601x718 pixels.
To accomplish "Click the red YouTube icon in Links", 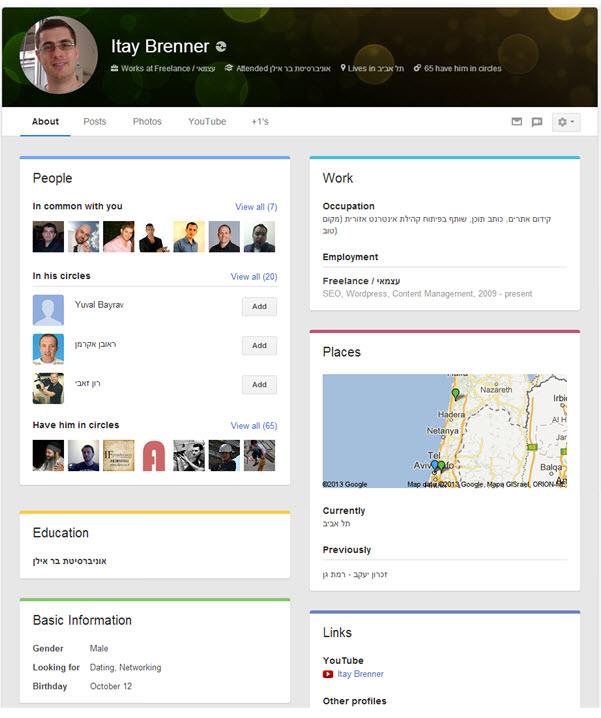I will 328,674.
